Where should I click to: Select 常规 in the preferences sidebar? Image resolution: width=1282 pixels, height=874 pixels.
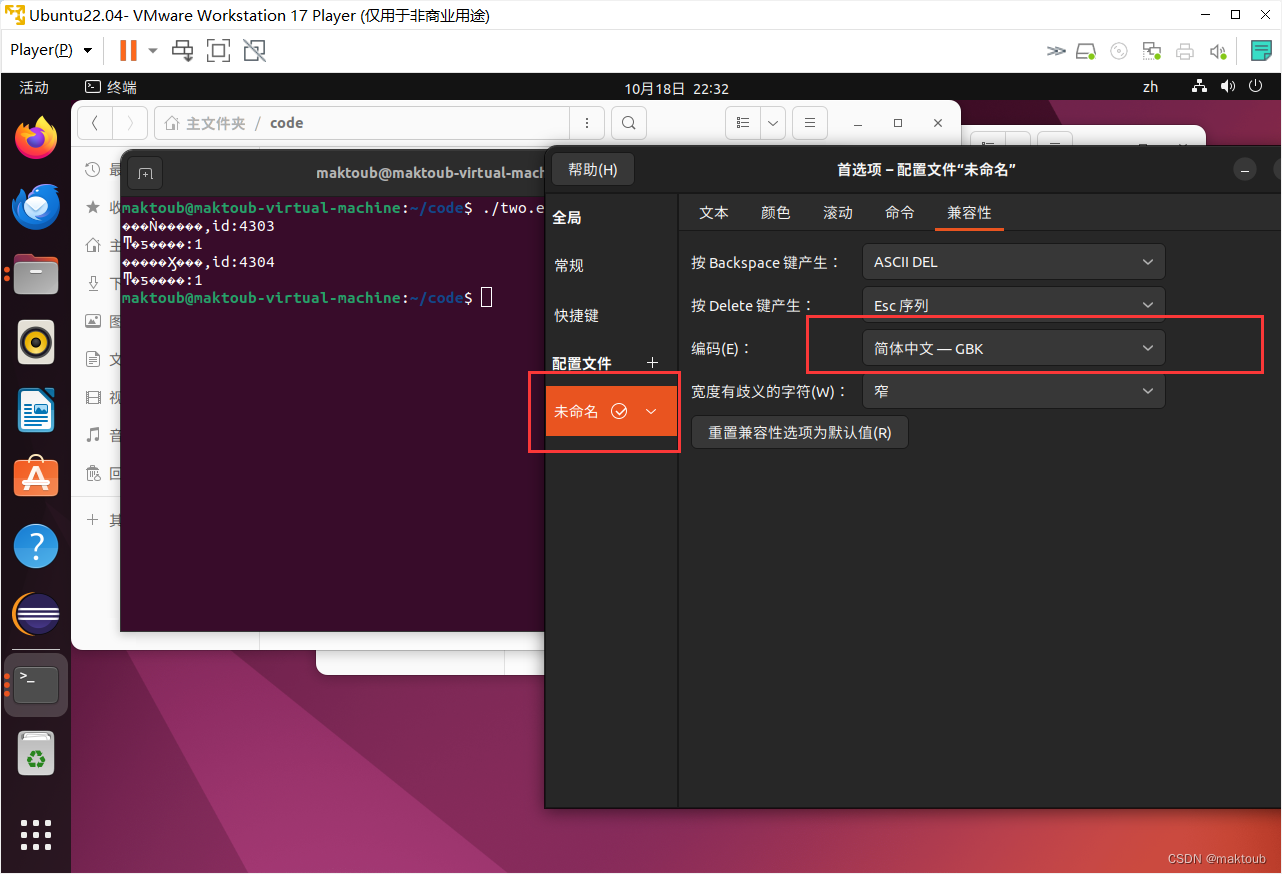pos(568,265)
